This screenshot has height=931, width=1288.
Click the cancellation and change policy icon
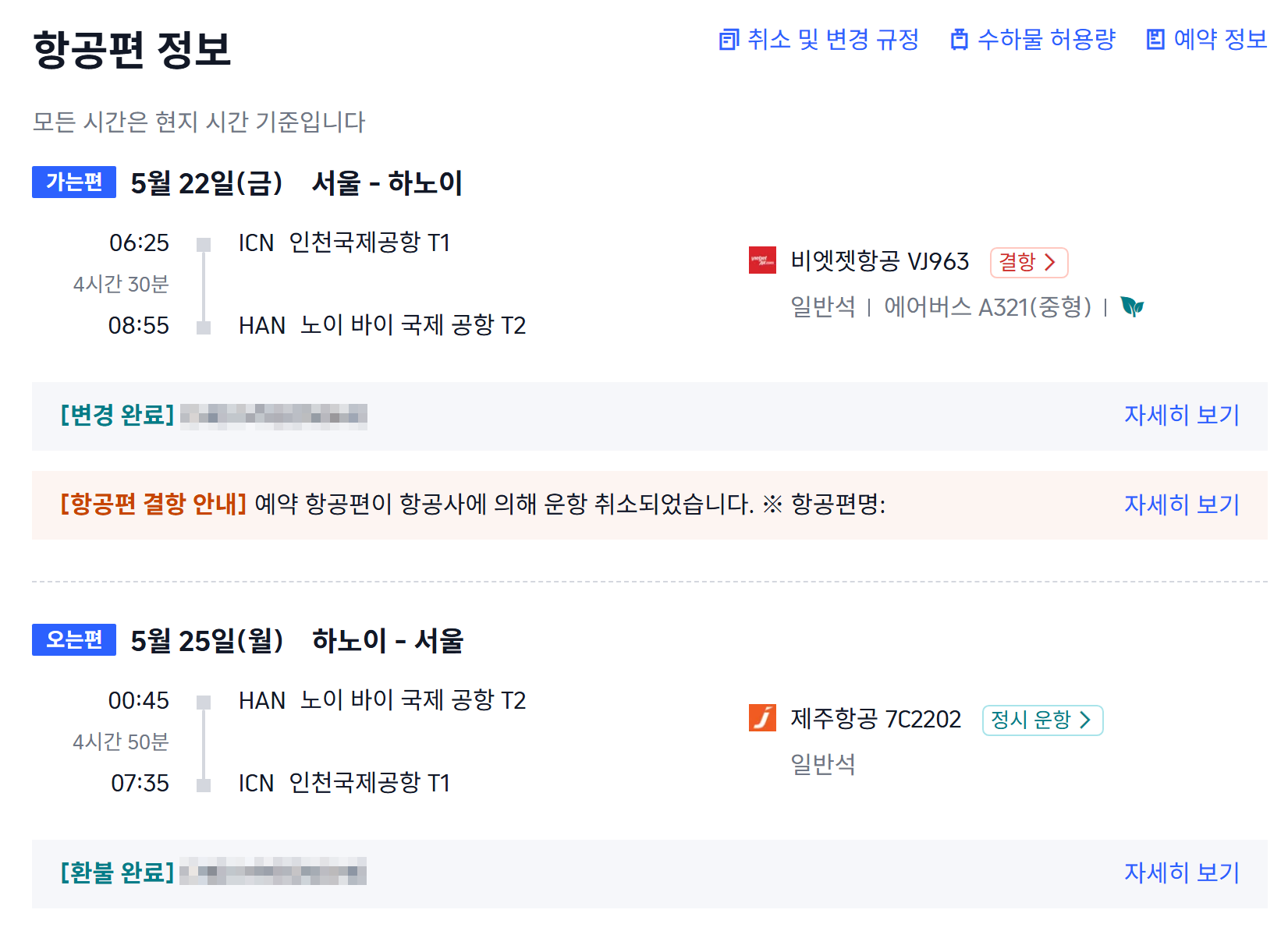(x=728, y=39)
